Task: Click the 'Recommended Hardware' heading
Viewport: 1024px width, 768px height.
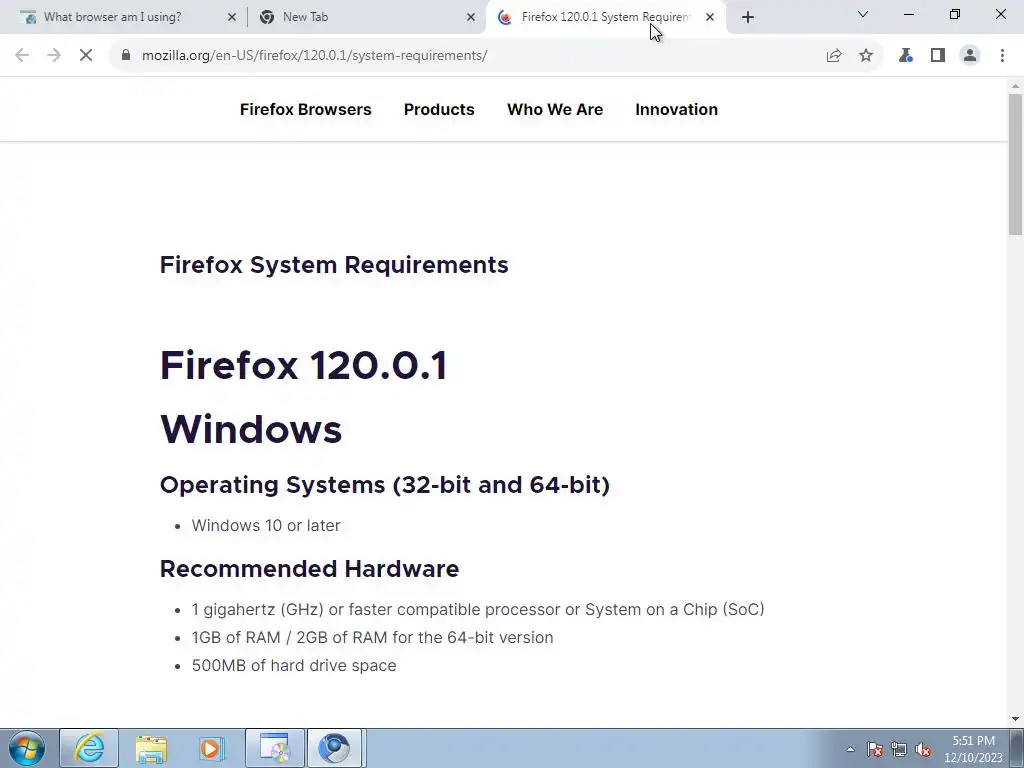Action: pyautogui.click(x=310, y=569)
